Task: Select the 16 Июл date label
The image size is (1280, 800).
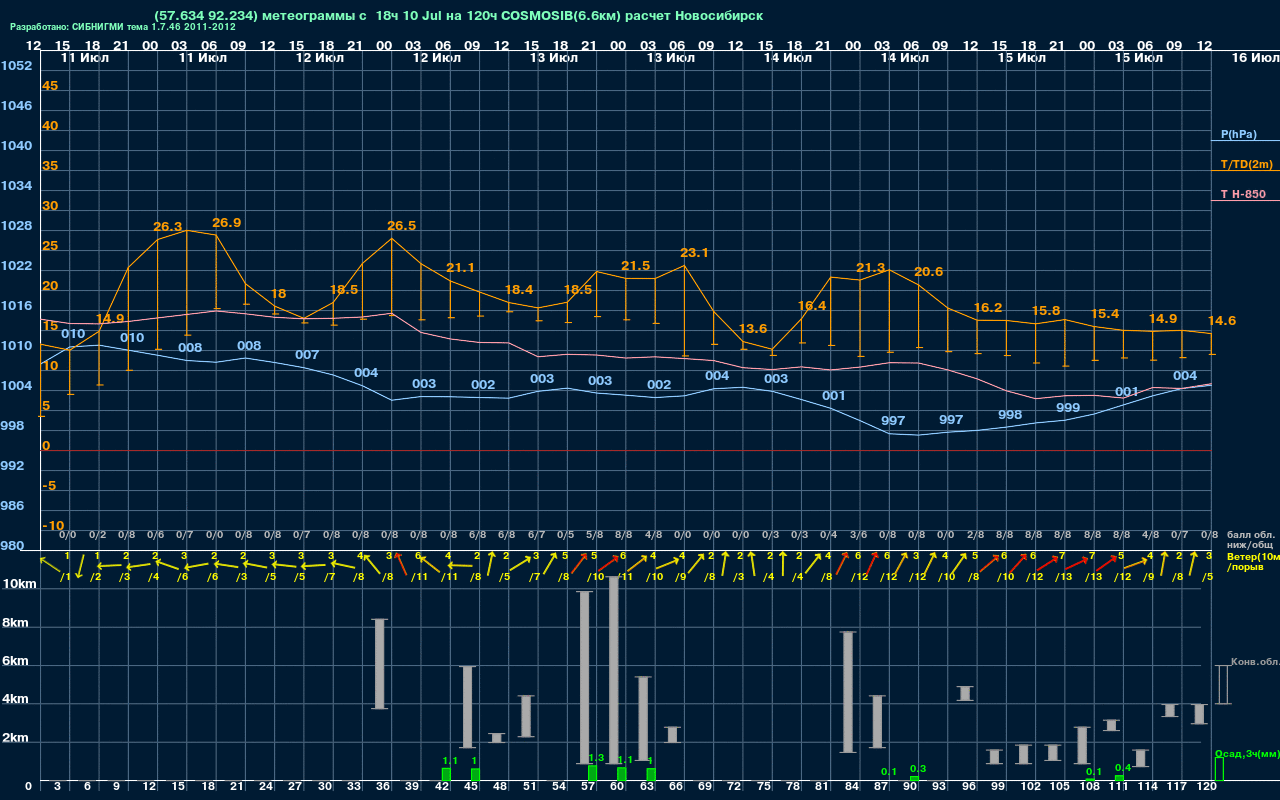Action: pos(1254,58)
